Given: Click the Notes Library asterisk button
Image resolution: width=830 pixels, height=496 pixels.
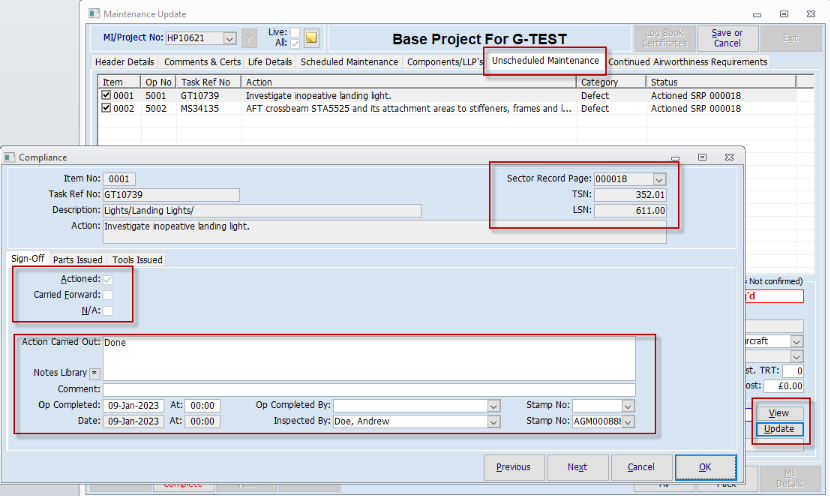Looking at the screenshot, I should tap(95, 373).
